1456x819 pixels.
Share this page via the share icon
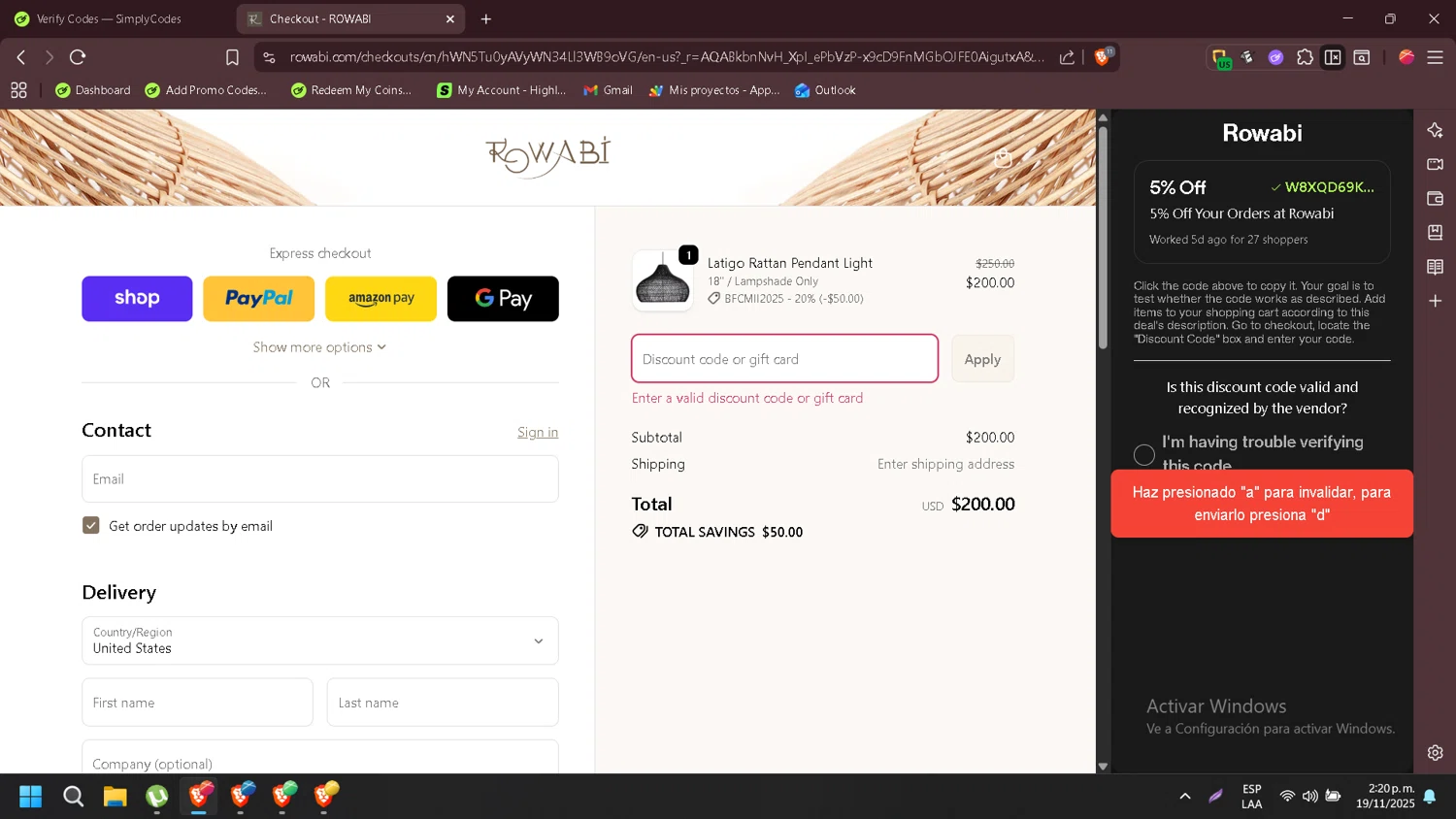tap(1067, 57)
